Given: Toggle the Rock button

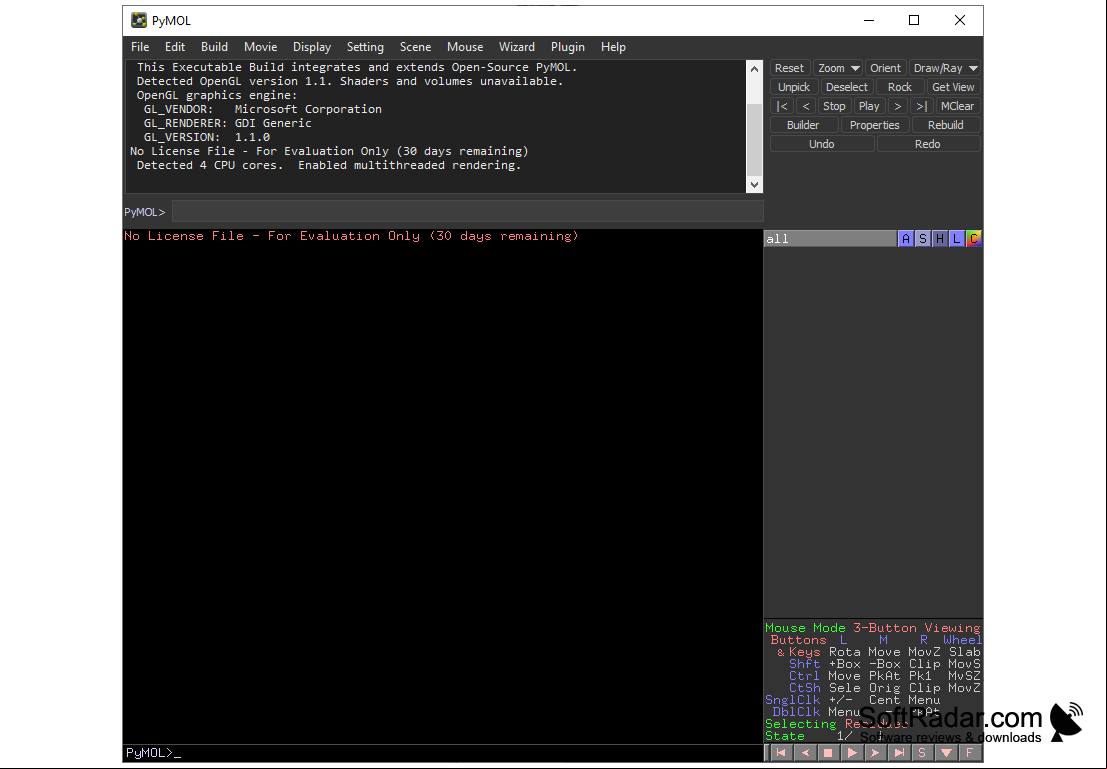Looking at the screenshot, I should pyautogui.click(x=899, y=87).
